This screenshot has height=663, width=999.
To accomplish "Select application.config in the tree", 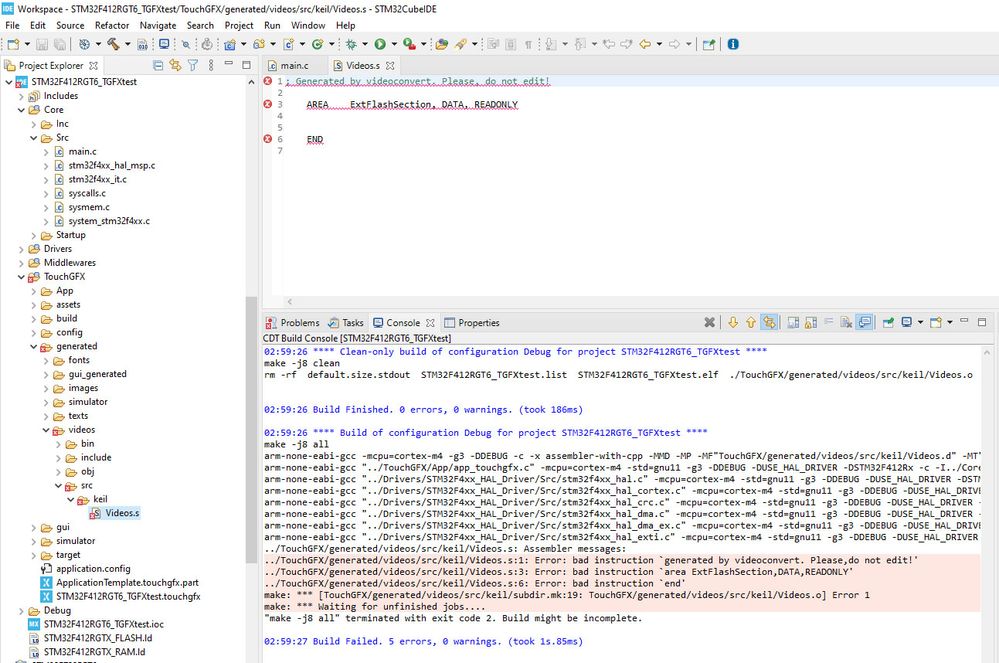I will coord(93,569).
